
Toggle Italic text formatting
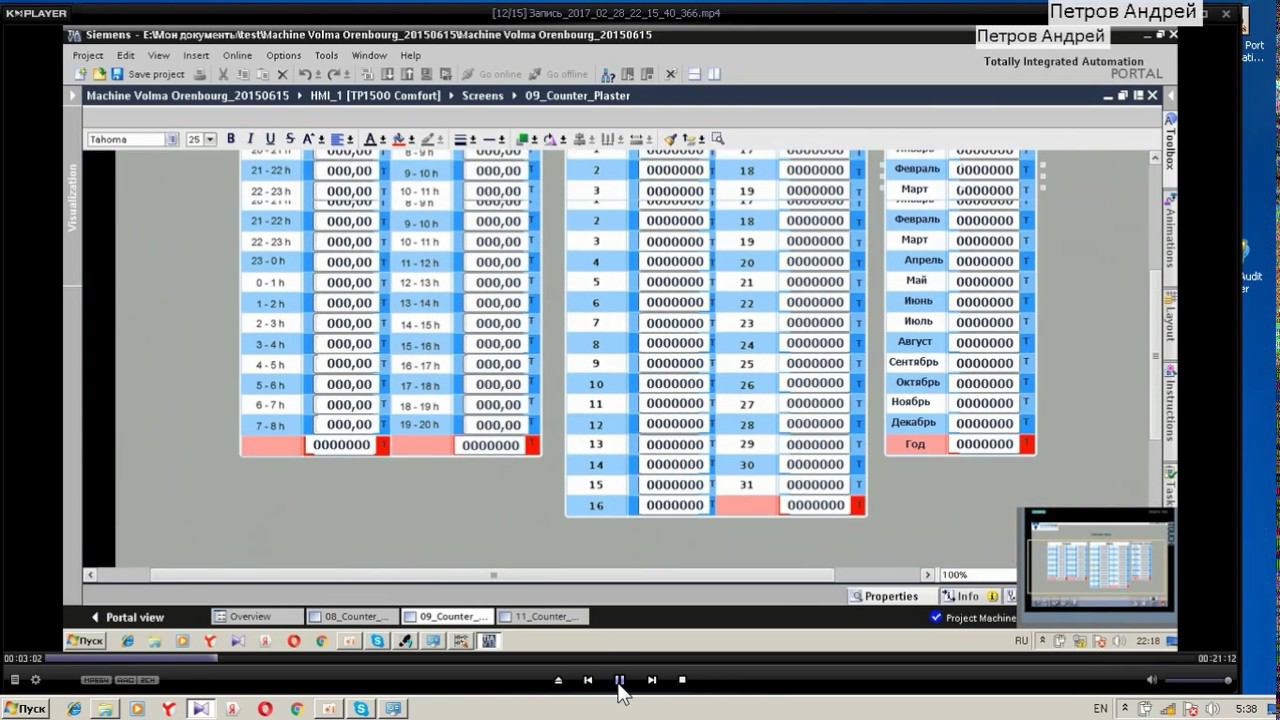(250, 139)
